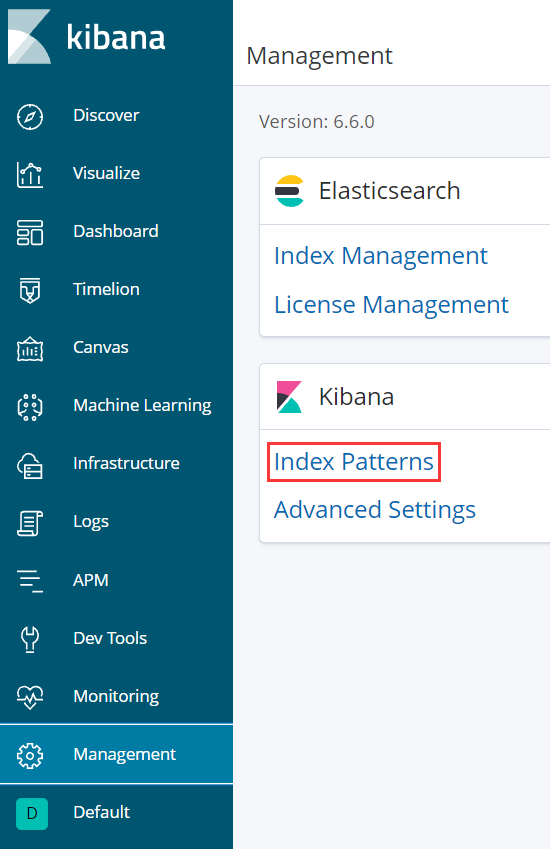
Task: Open the Dev Tools menu label
Action: click(110, 638)
